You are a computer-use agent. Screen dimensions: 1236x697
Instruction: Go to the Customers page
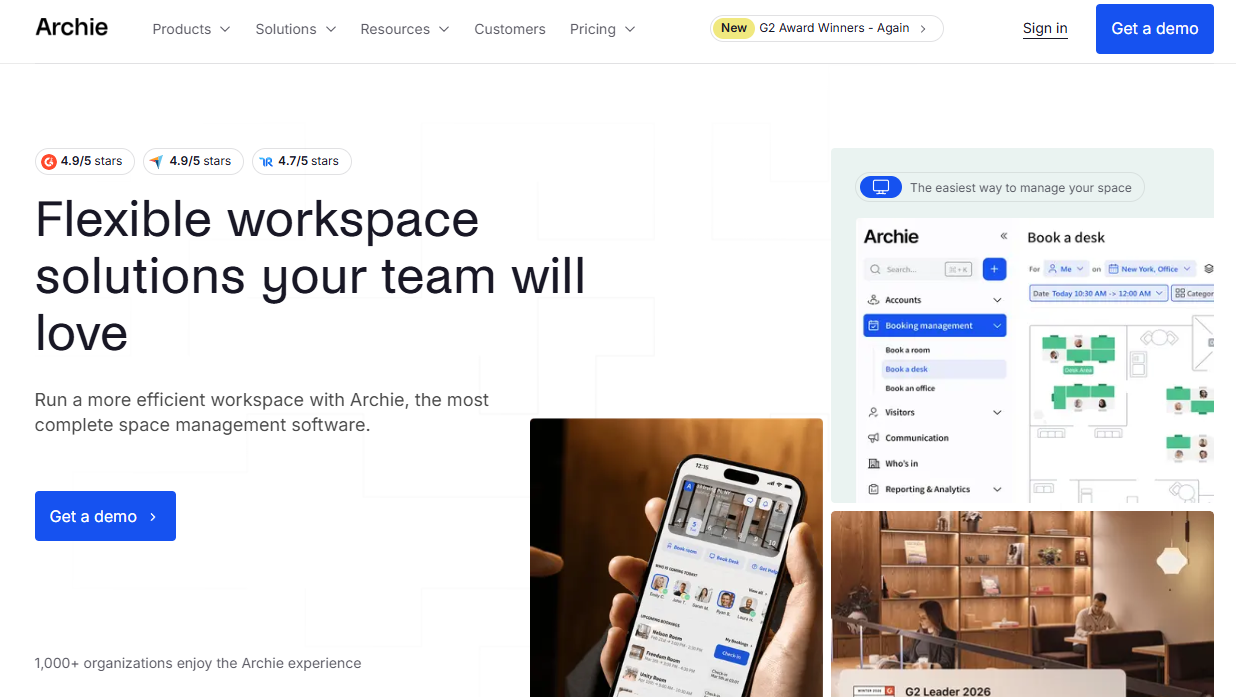(x=510, y=29)
